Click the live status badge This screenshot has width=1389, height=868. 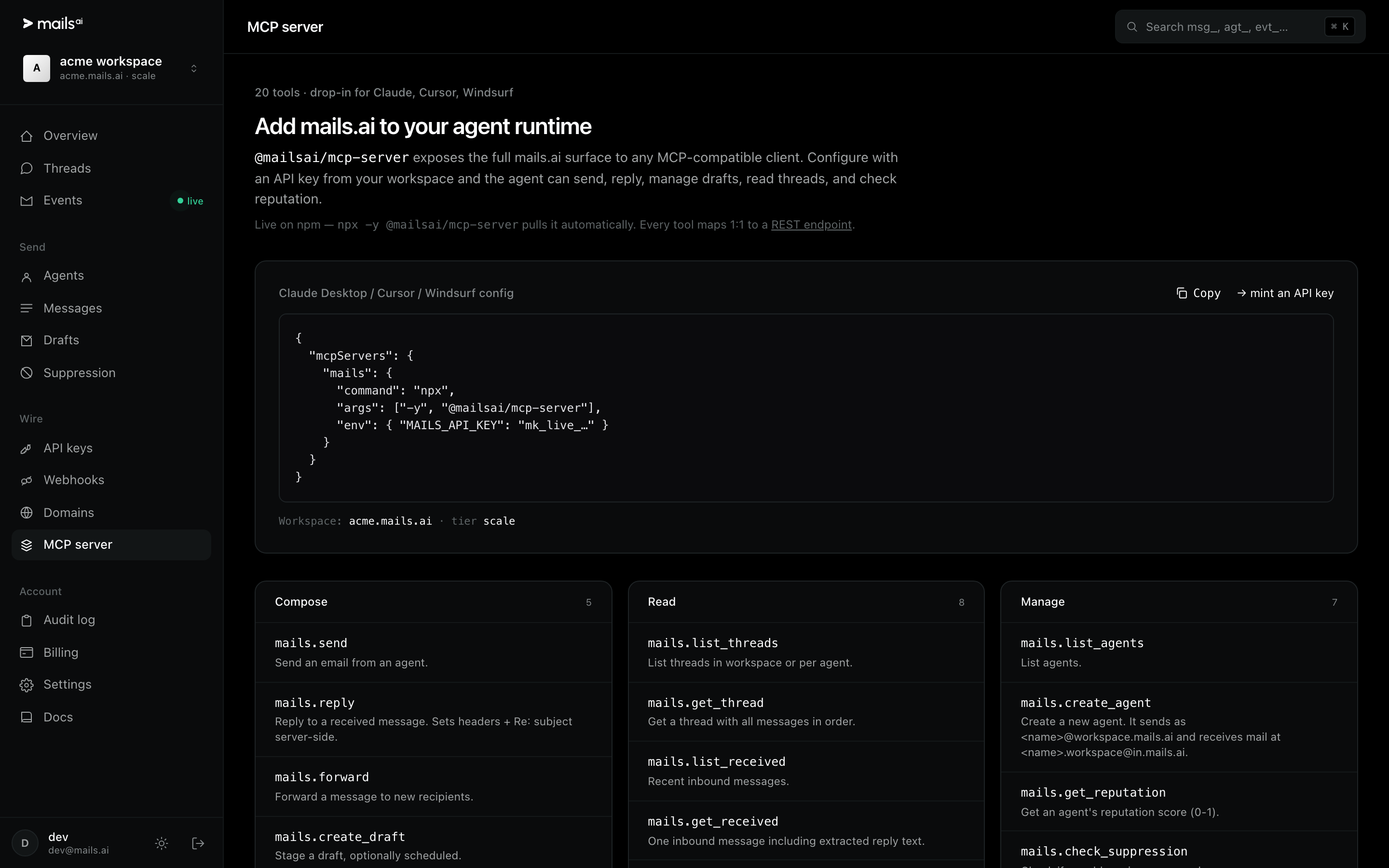(190, 201)
